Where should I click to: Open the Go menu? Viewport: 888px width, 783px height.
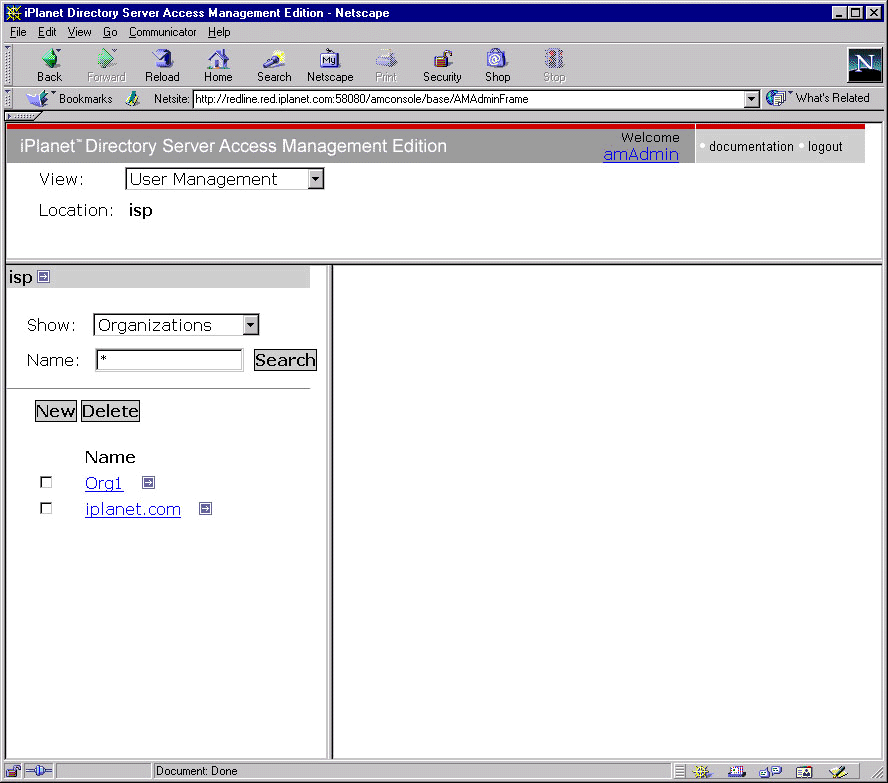(x=110, y=32)
